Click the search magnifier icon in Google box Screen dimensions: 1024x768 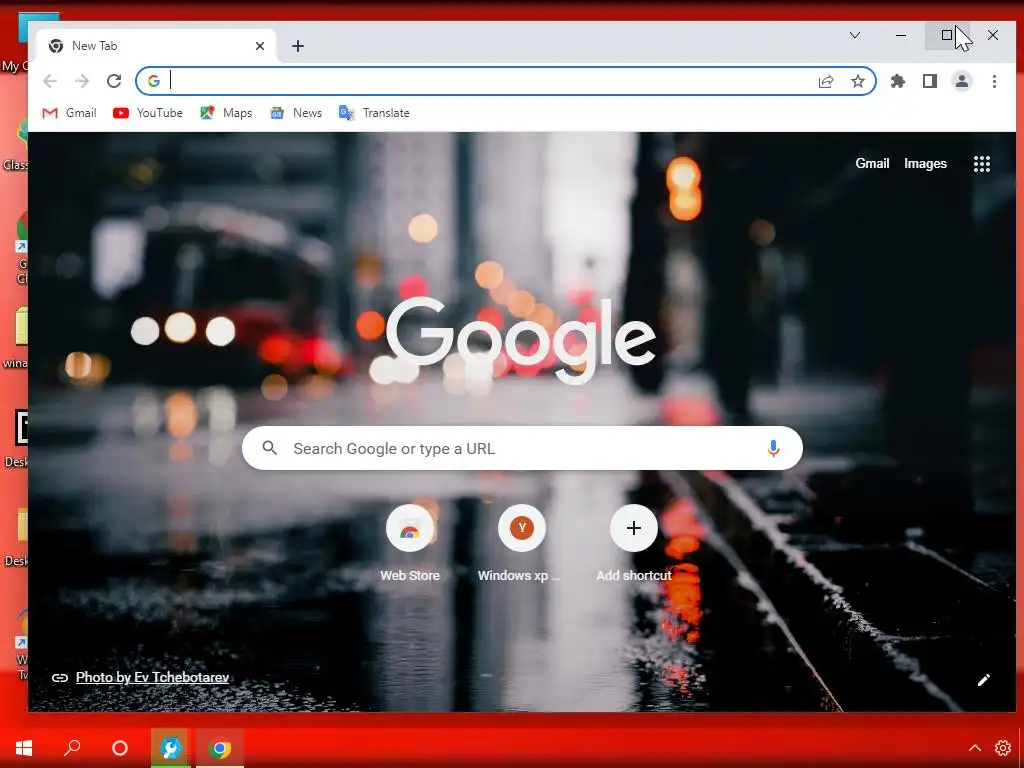tap(270, 448)
